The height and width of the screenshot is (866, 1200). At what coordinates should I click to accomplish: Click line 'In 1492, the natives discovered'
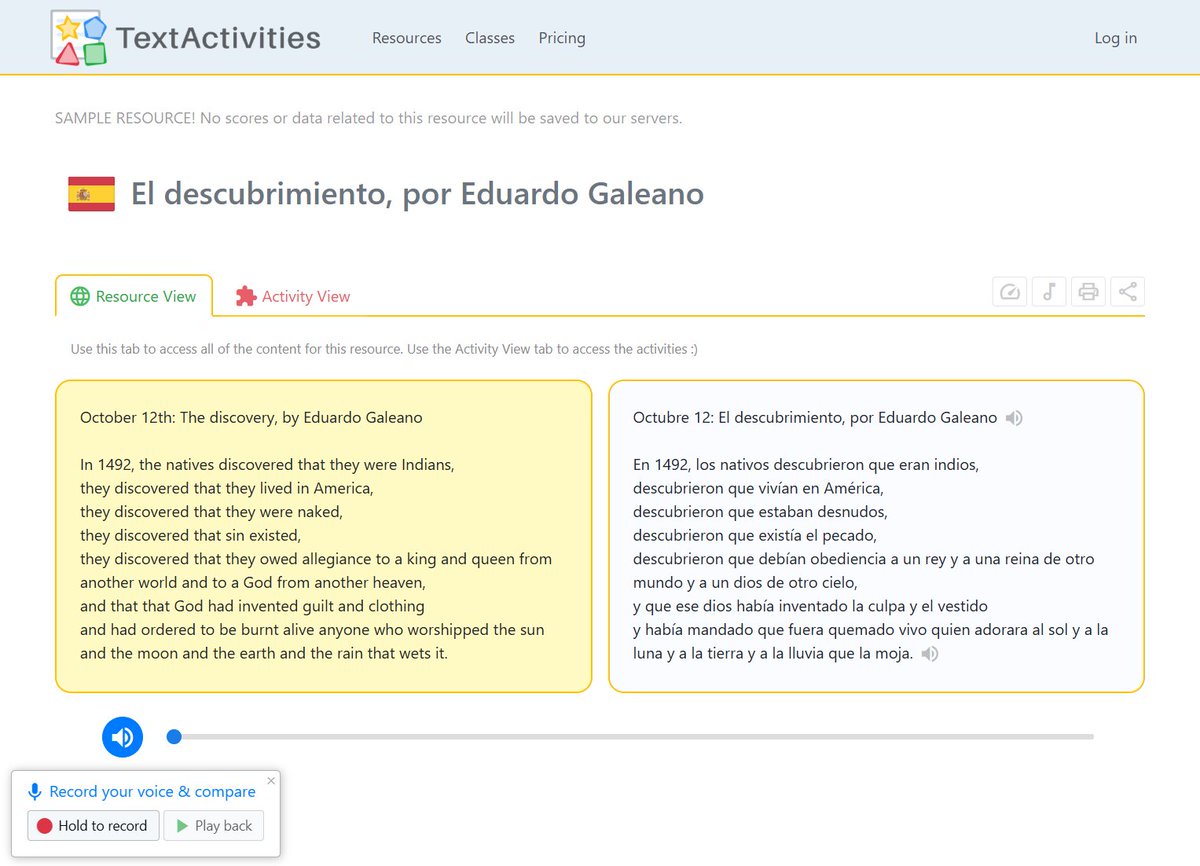pos(267,465)
